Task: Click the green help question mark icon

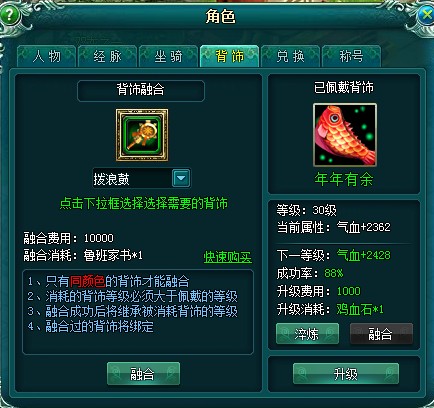Action: click(9, 15)
